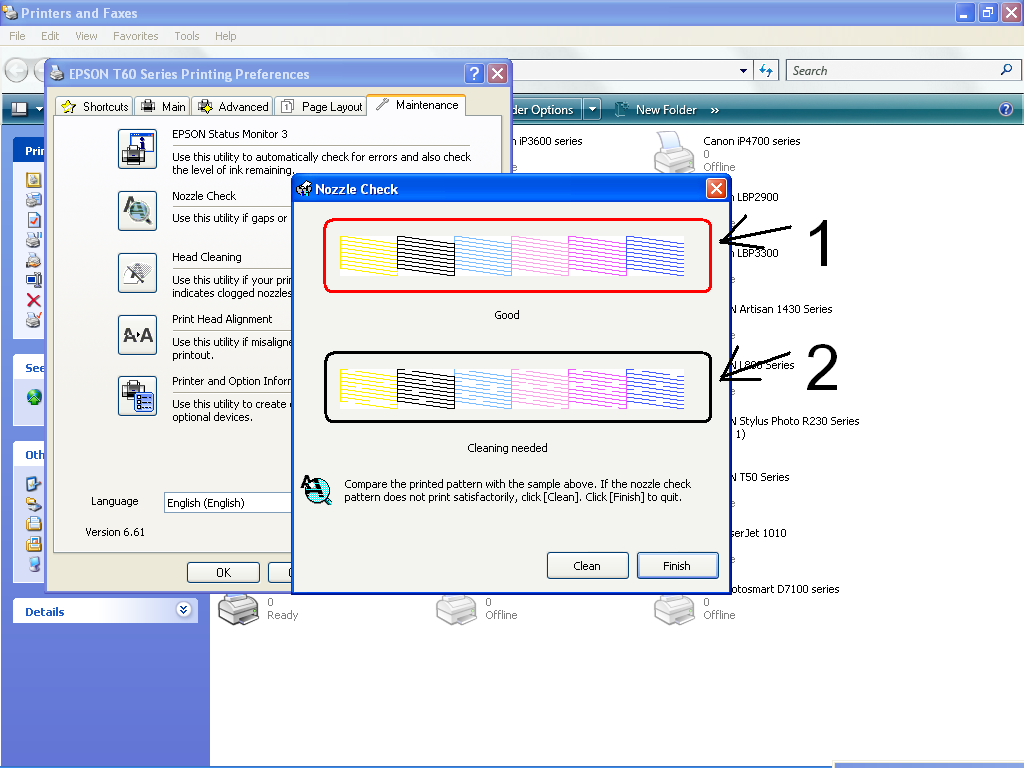Click the Clean button in Nozzle Check
This screenshot has width=1024, height=768.
[587, 566]
